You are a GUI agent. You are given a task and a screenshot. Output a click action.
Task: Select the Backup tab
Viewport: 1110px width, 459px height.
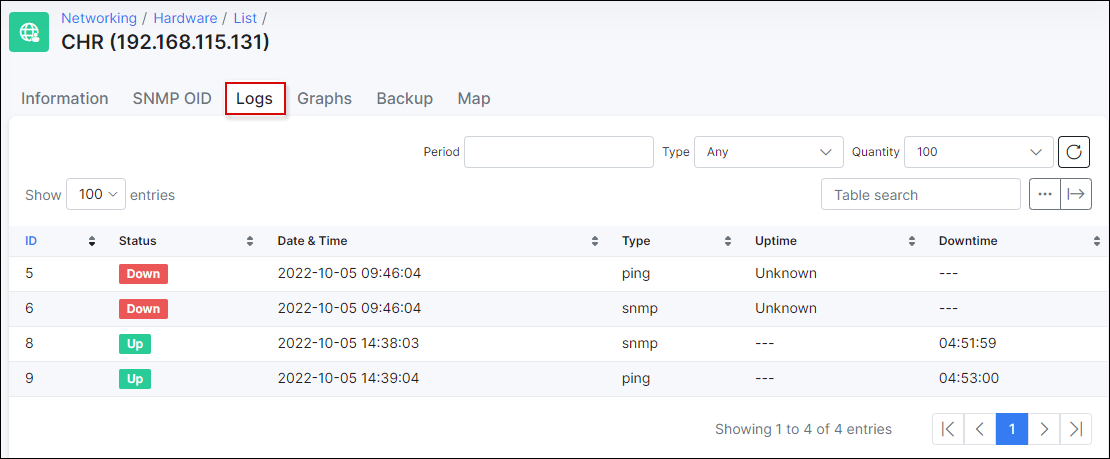(404, 98)
